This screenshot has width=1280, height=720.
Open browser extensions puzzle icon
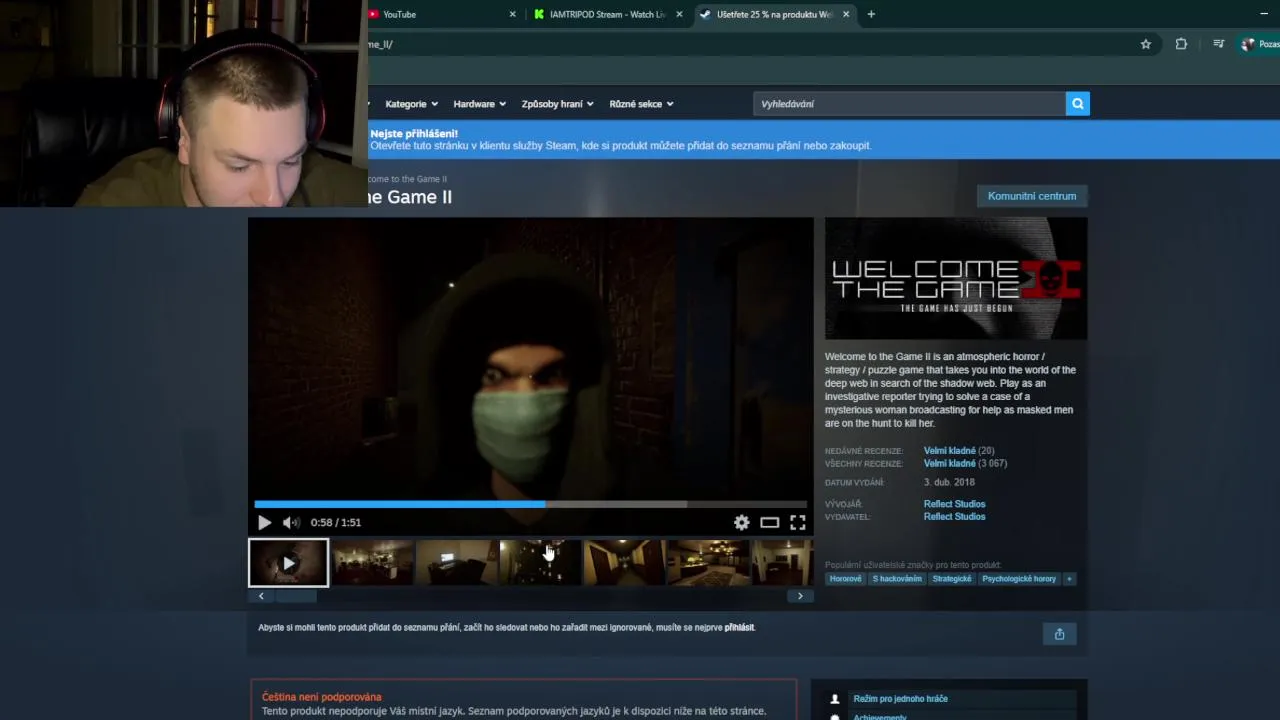click(x=1181, y=44)
